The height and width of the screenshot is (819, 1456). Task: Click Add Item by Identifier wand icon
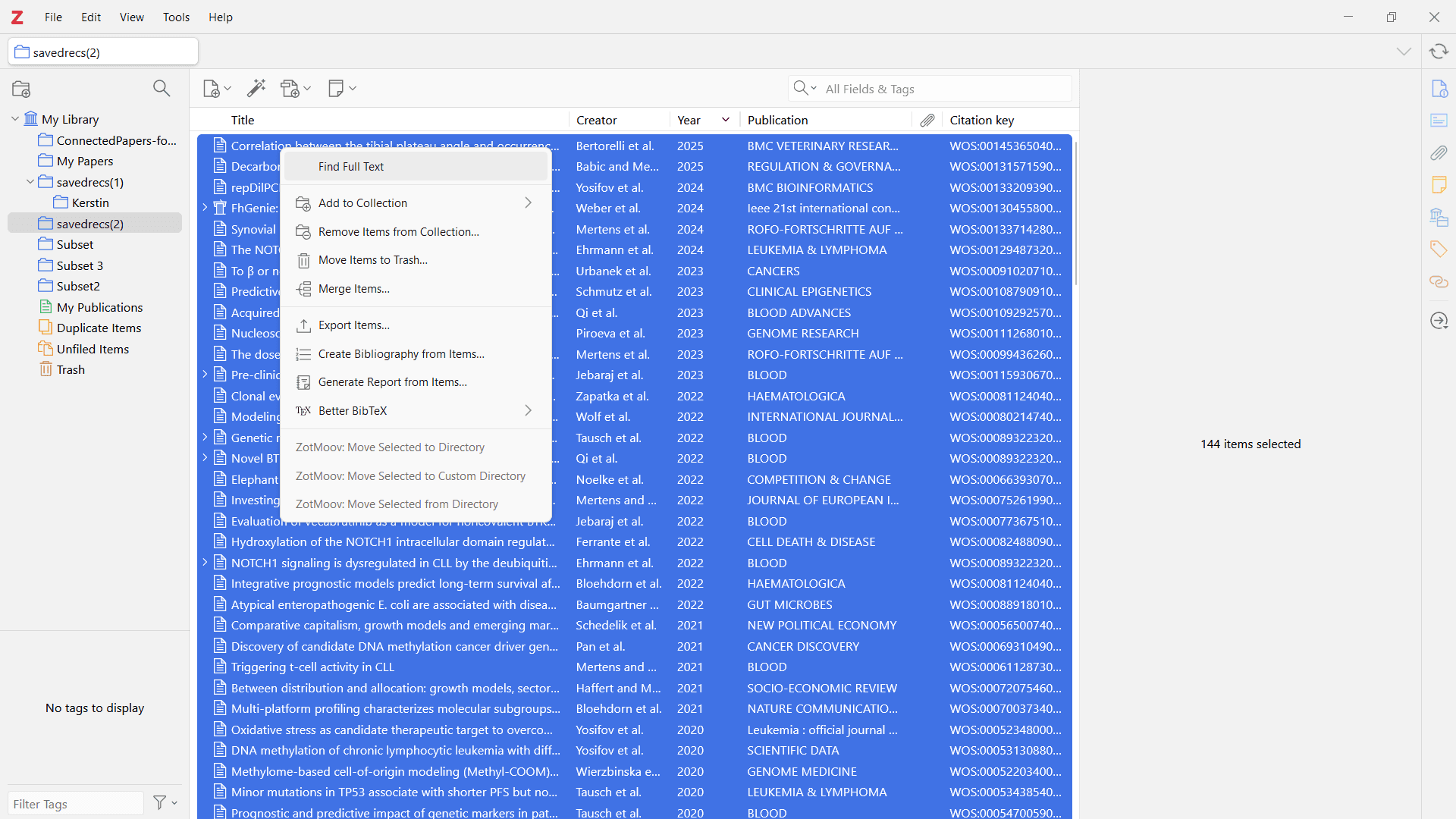(256, 89)
